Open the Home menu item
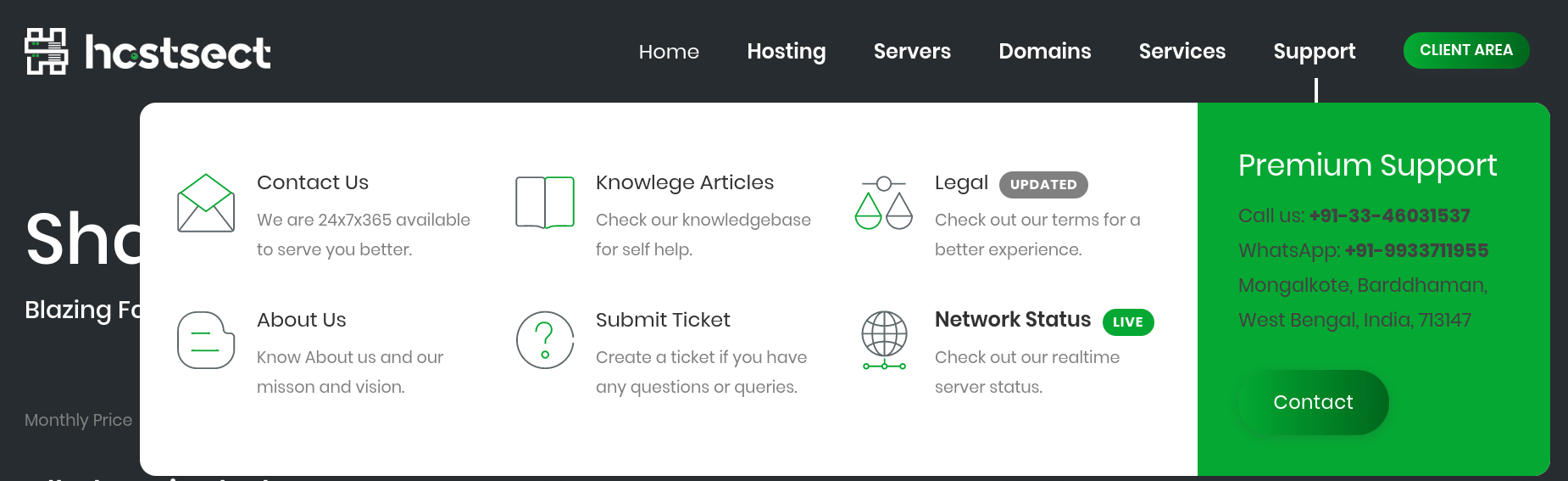This screenshot has height=481, width=1568. (669, 52)
